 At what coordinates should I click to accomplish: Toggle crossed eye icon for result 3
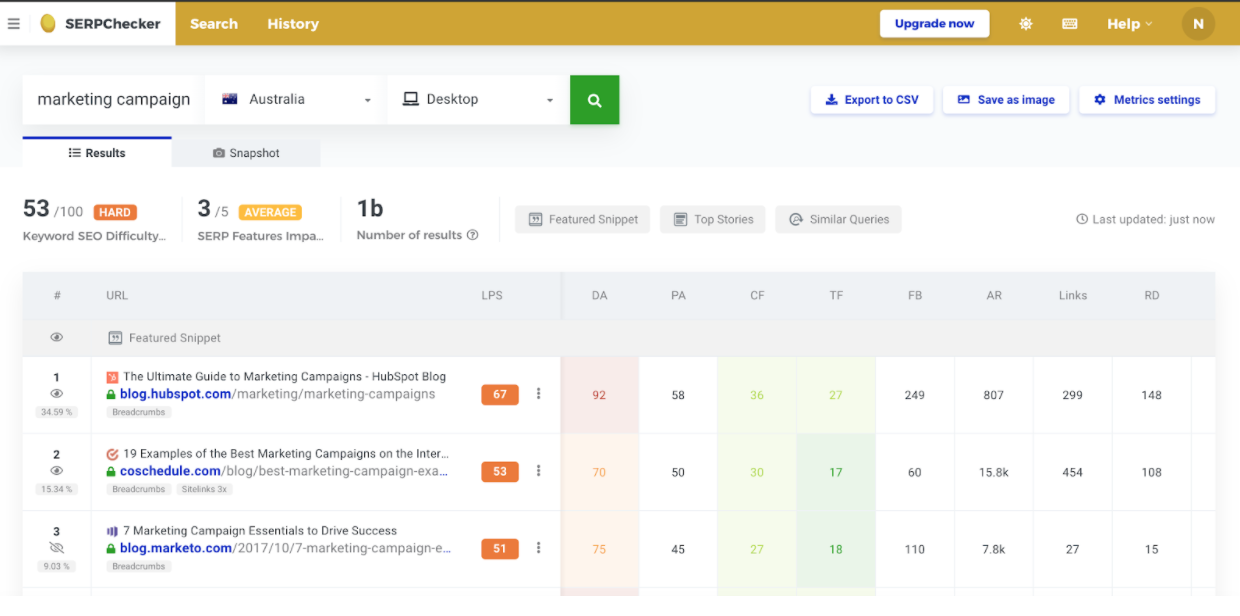pyautogui.click(x=57, y=548)
